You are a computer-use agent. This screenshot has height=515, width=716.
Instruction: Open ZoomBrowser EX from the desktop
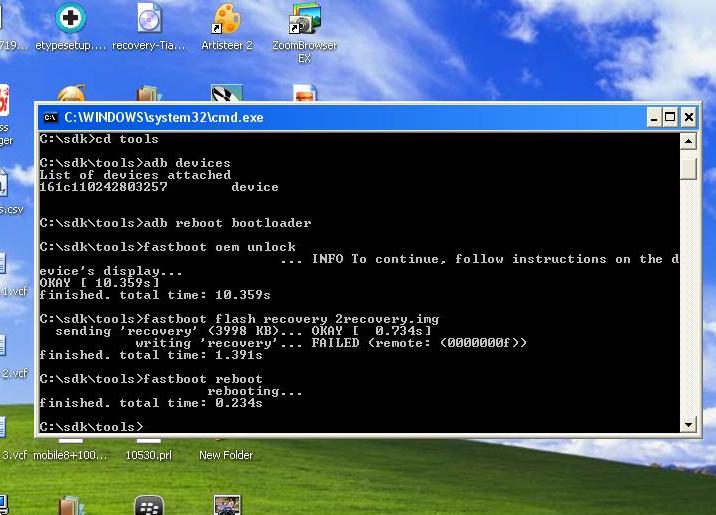(304, 19)
